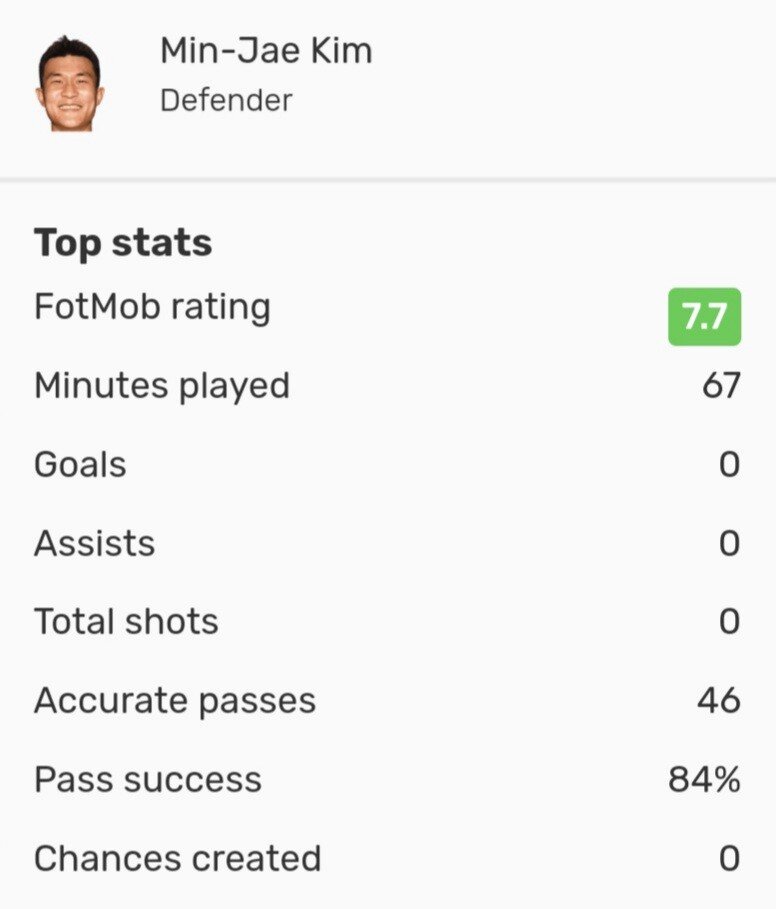Click the Chances created label

177,859
